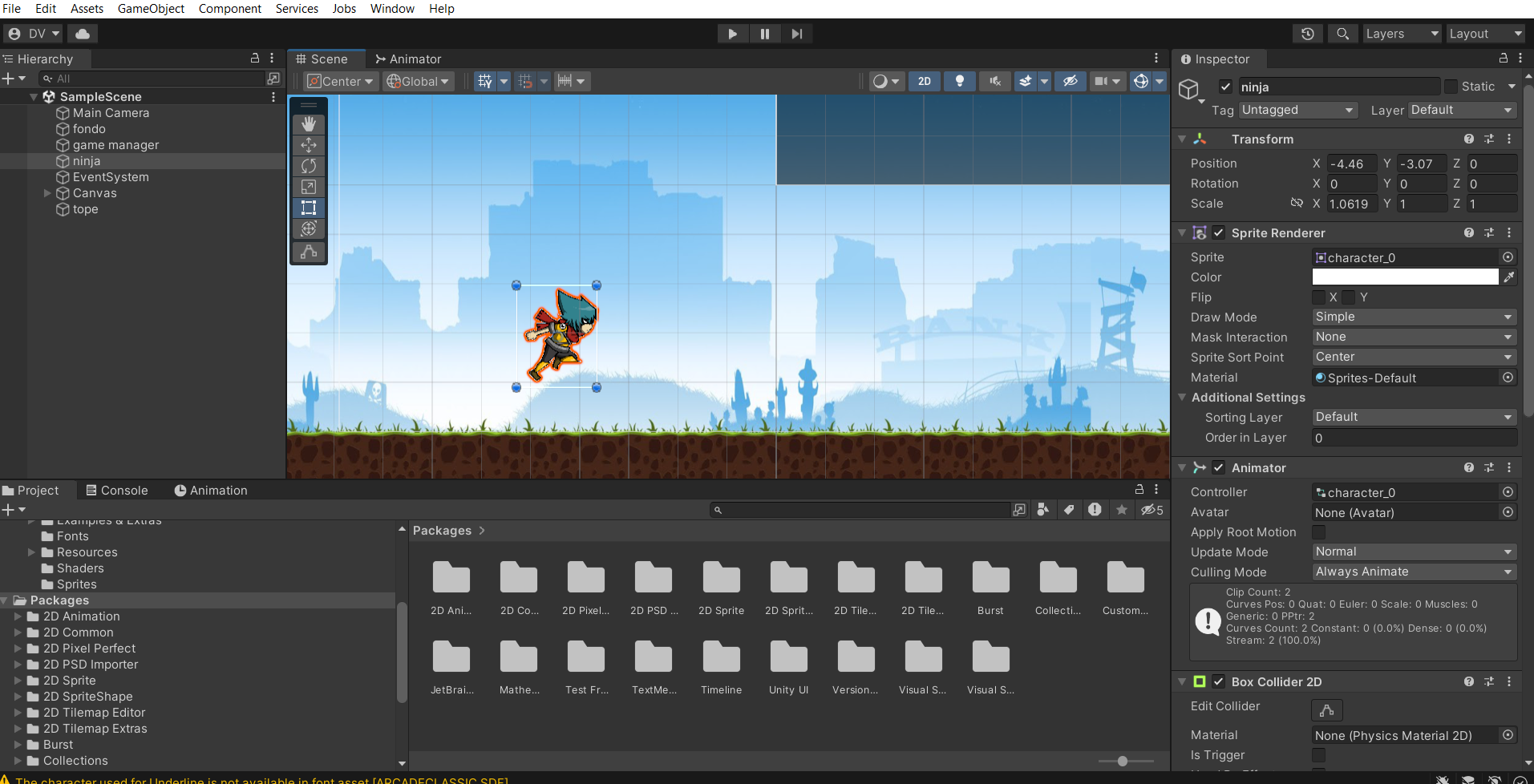The height and width of the screenshot is (784, 1534).
Task: Select the Rotate tool
Action: (x=309, y=166)
